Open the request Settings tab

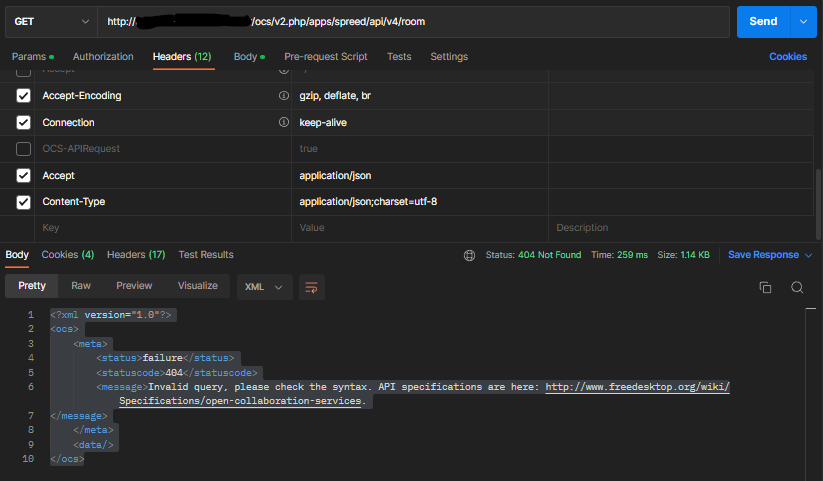[x=449, y=57]
